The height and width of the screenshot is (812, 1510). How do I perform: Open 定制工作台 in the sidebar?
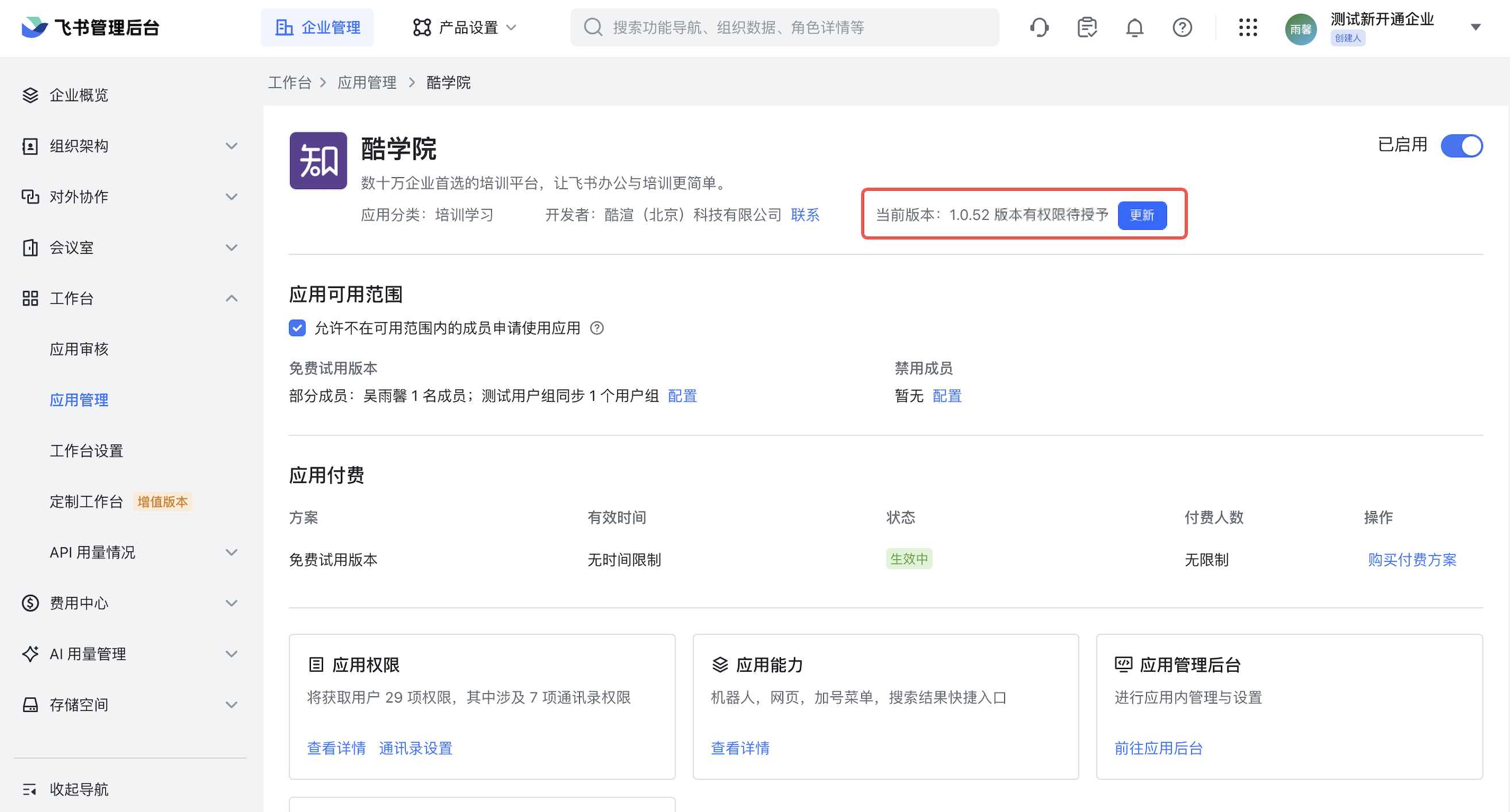(x=86, y=501)
